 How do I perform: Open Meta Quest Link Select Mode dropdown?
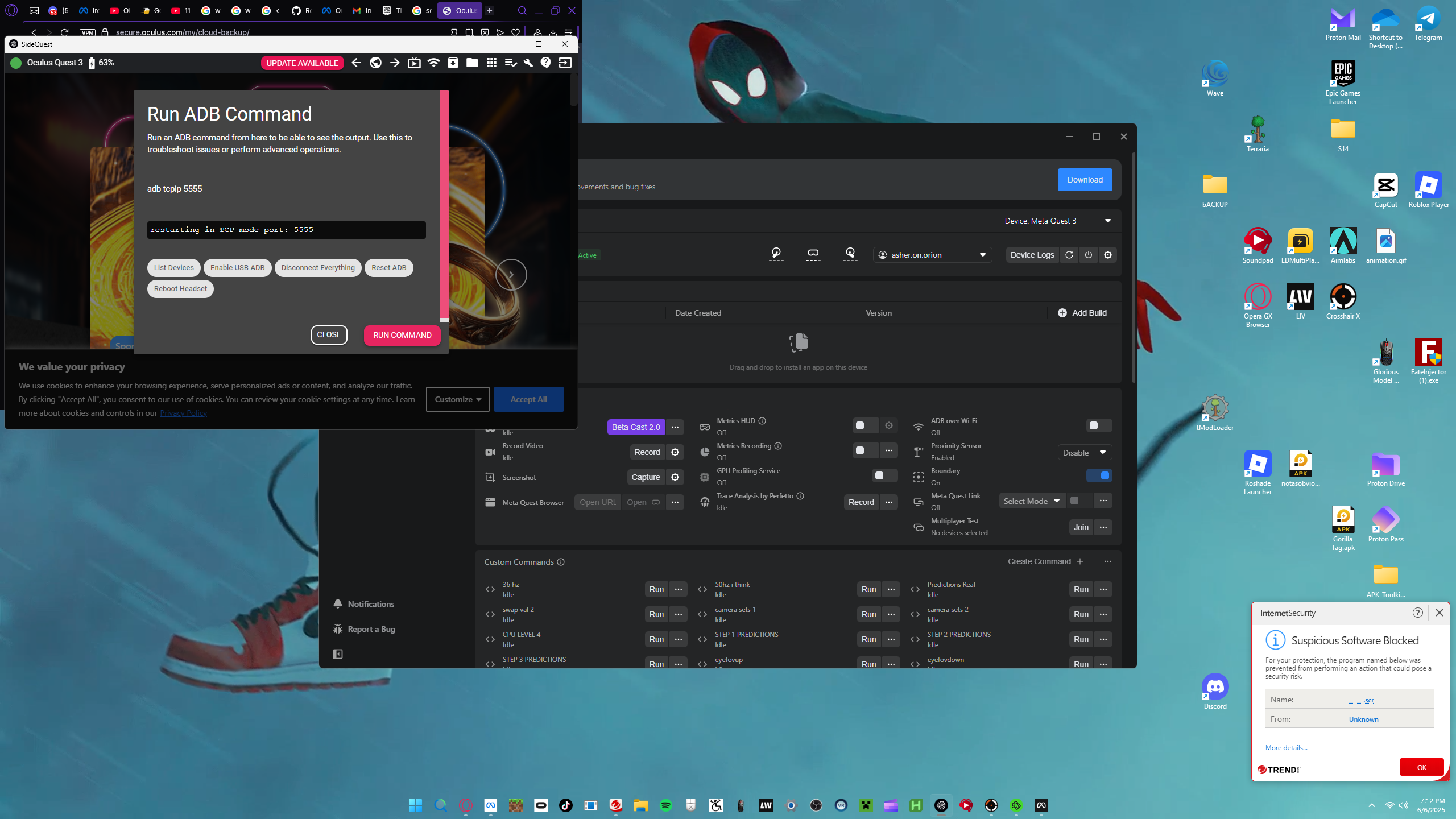[1032, 501]
